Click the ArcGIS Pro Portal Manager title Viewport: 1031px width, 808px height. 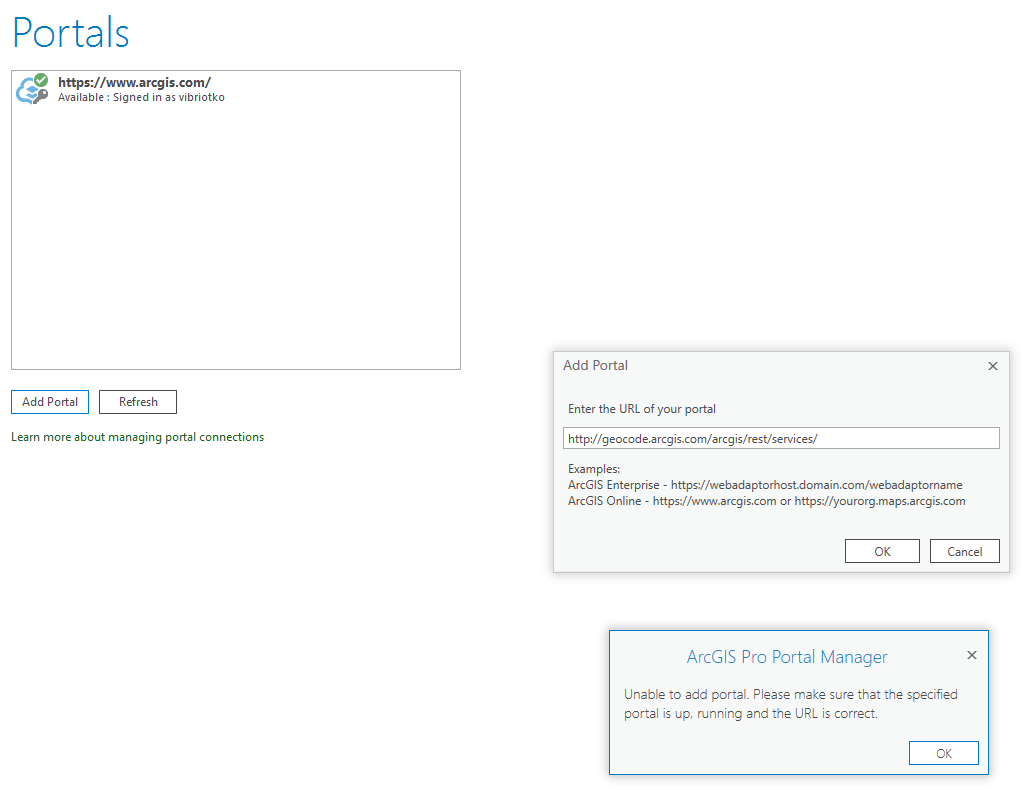787,657
